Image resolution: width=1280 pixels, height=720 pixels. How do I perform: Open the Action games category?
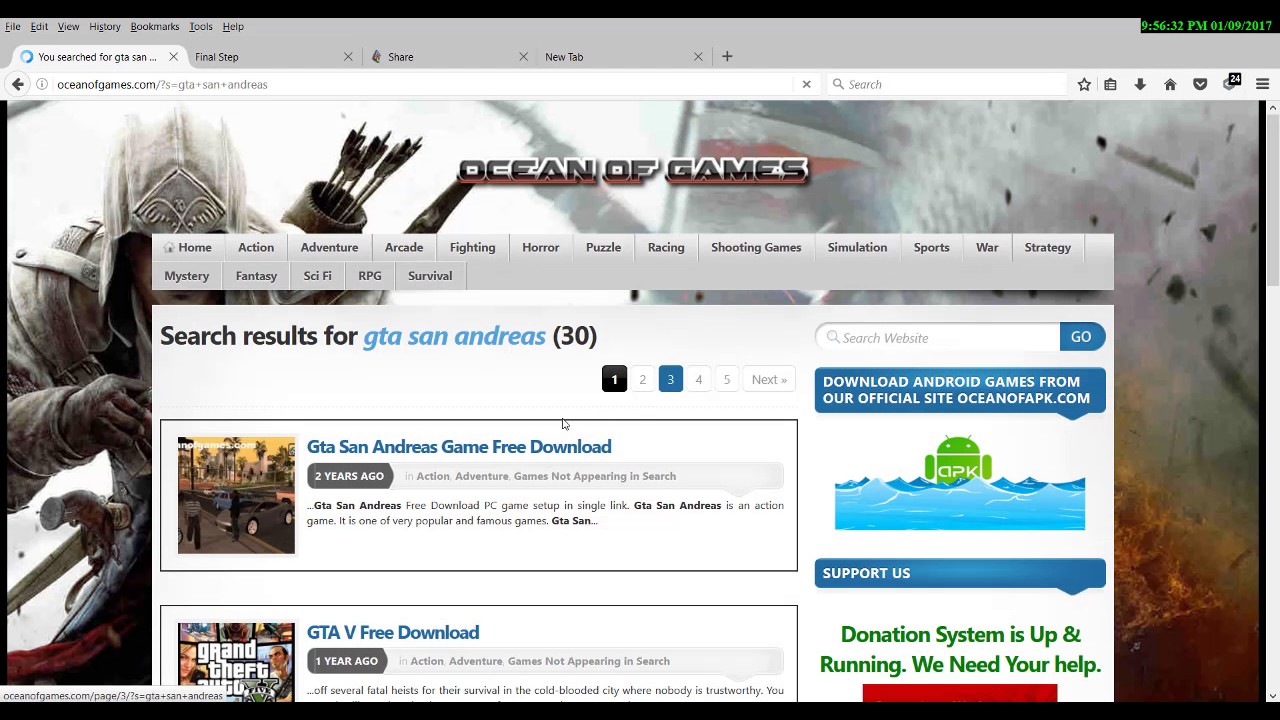tap(256, 248)
